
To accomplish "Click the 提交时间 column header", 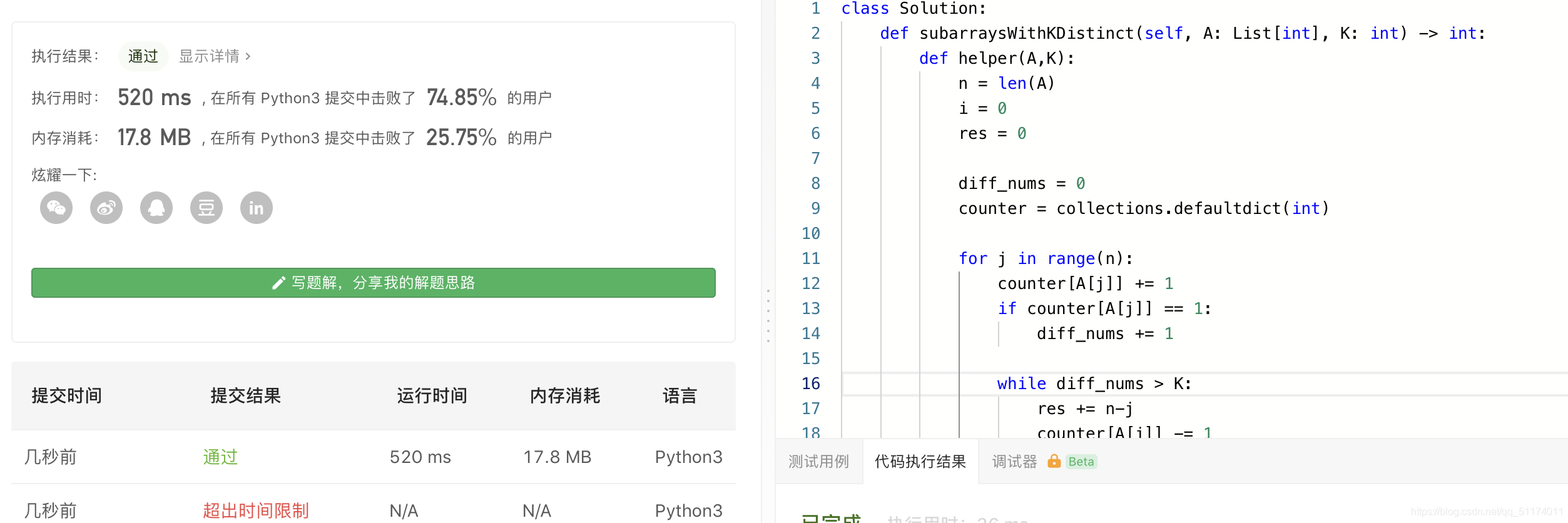I will coord(67,395).
